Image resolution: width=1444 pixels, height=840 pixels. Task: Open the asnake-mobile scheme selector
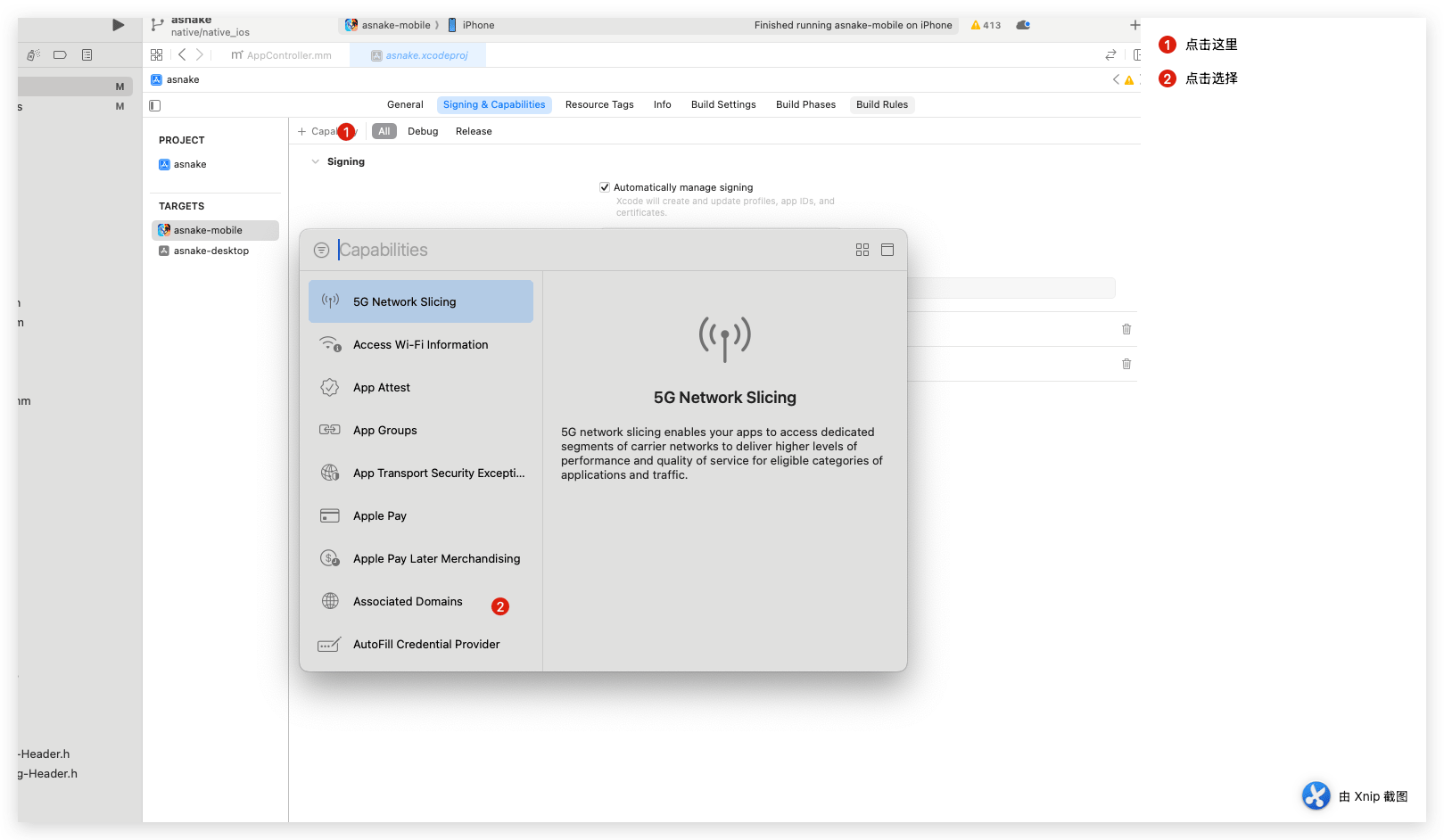click(x=388, y=25)
